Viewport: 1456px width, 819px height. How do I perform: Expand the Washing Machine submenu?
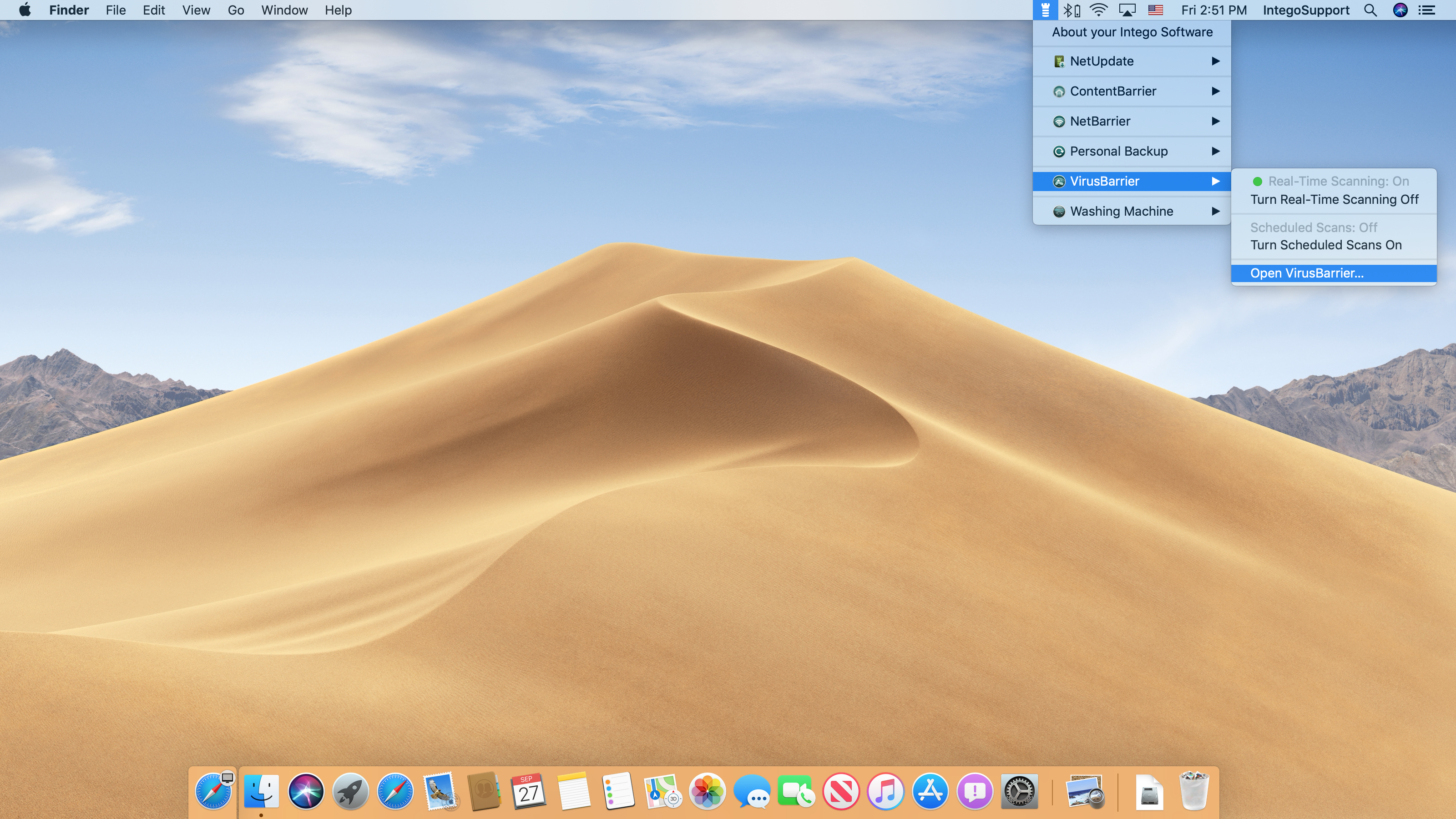1132,212
